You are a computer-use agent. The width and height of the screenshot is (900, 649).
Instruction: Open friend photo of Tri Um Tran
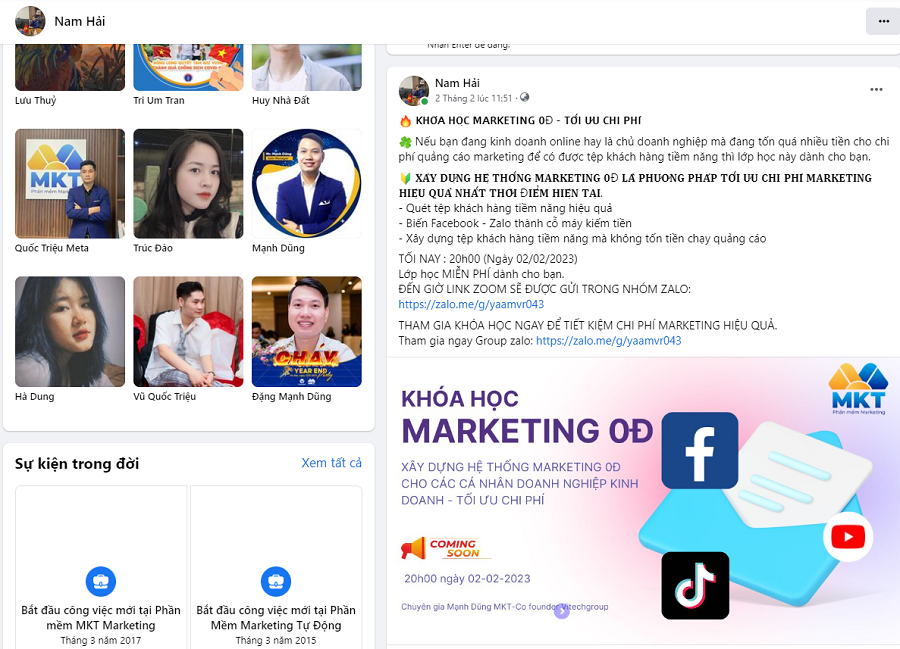click(188, 67)
